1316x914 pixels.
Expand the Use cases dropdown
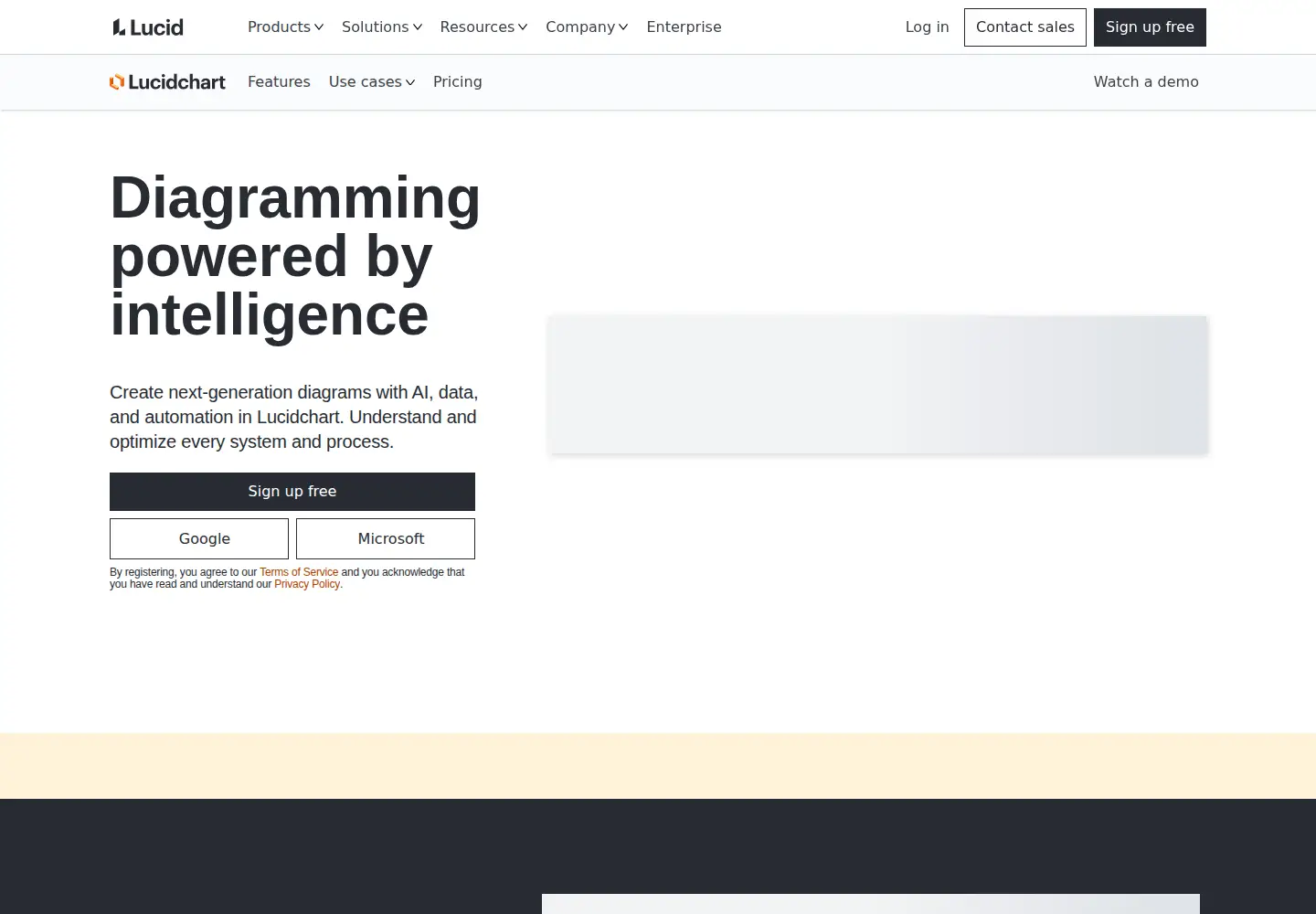click(372, 82)
